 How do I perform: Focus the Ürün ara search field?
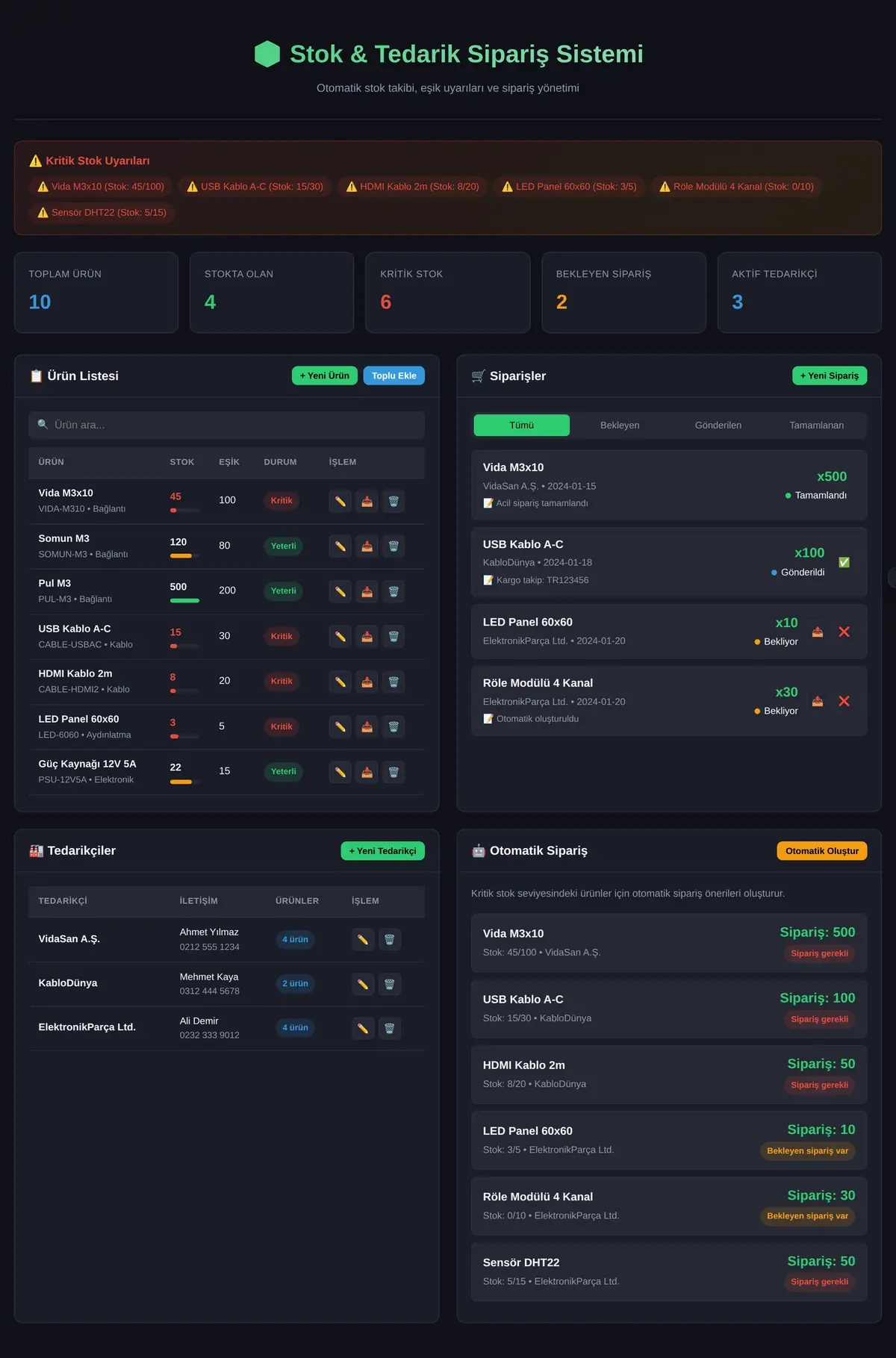227,425
